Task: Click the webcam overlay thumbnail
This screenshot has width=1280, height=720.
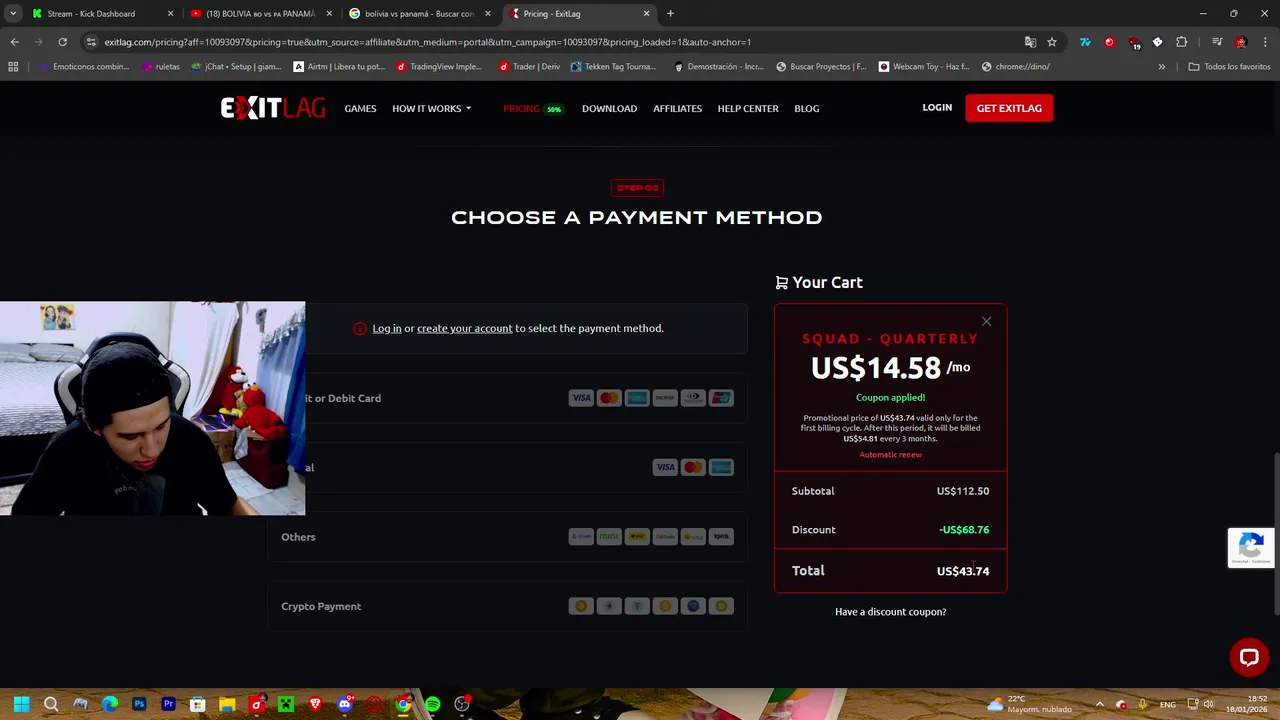Action: coord(152,408)
